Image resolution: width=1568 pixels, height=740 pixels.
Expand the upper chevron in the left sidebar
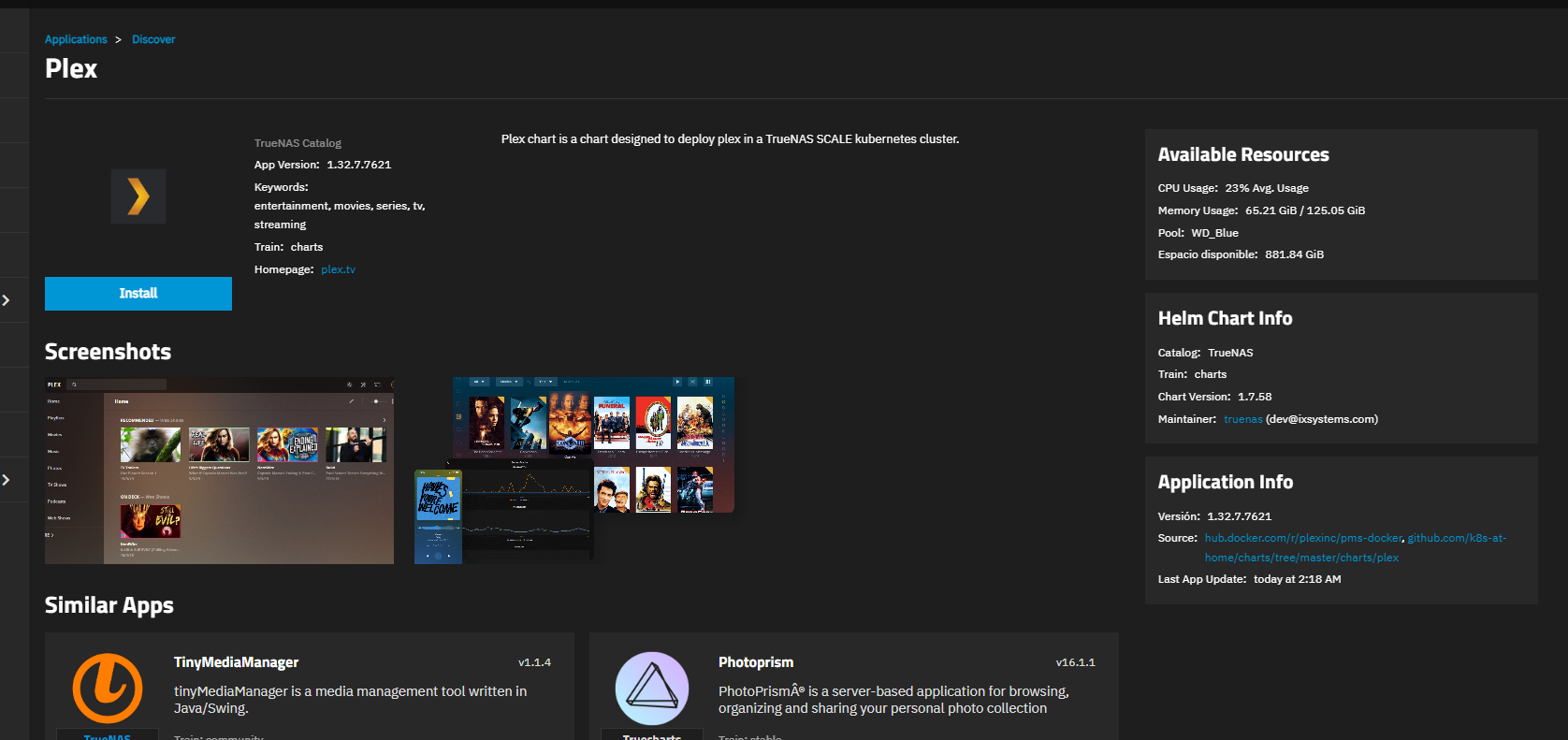click(x=6, y=300)
